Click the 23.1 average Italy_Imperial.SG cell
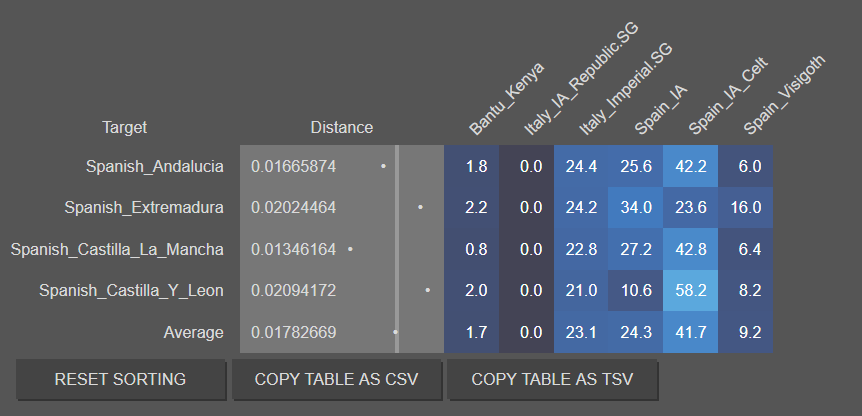The width and height of the screenshot is (862, 416). point(581,332)
